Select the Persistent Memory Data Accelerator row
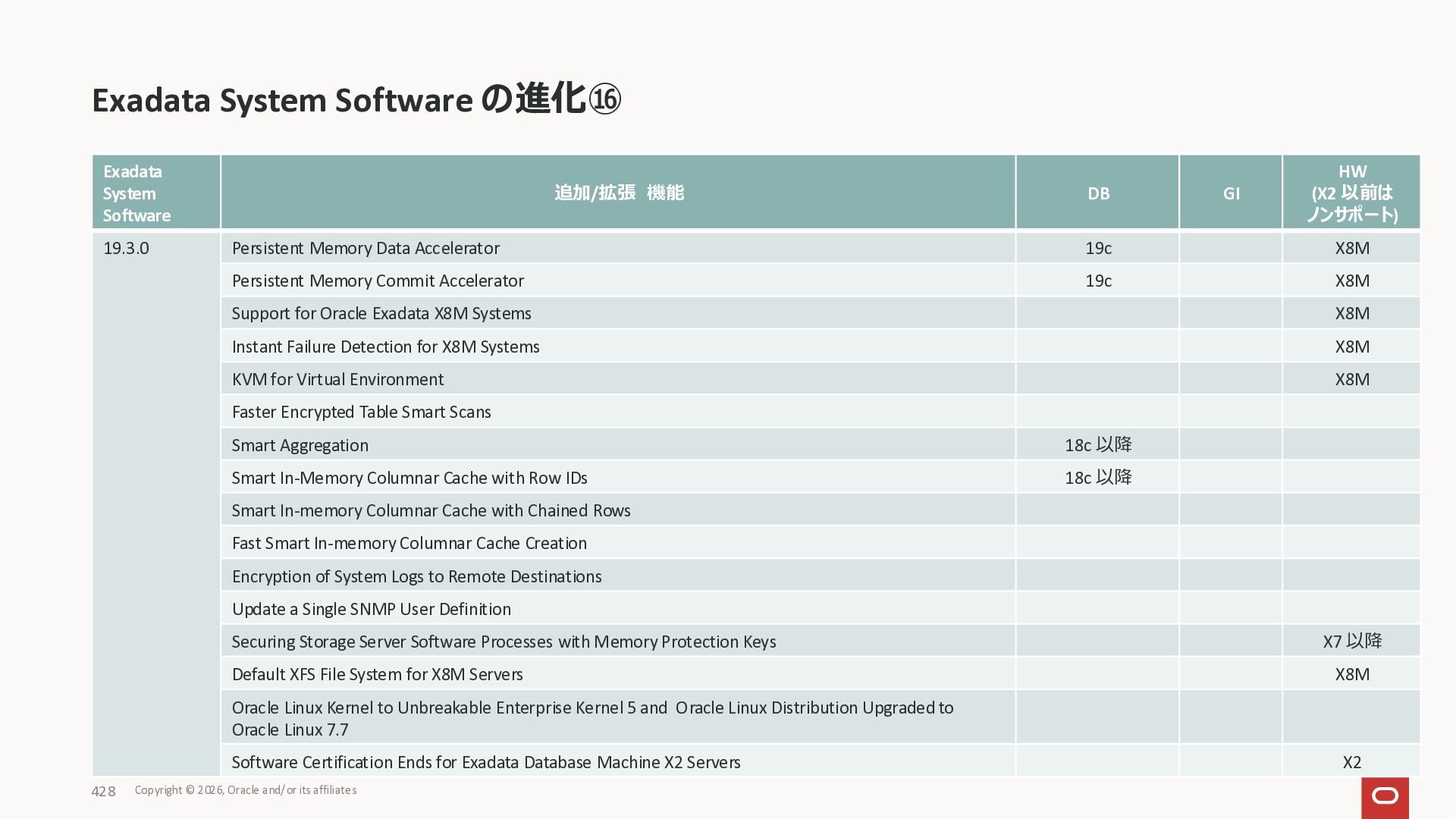 point(366,249)
